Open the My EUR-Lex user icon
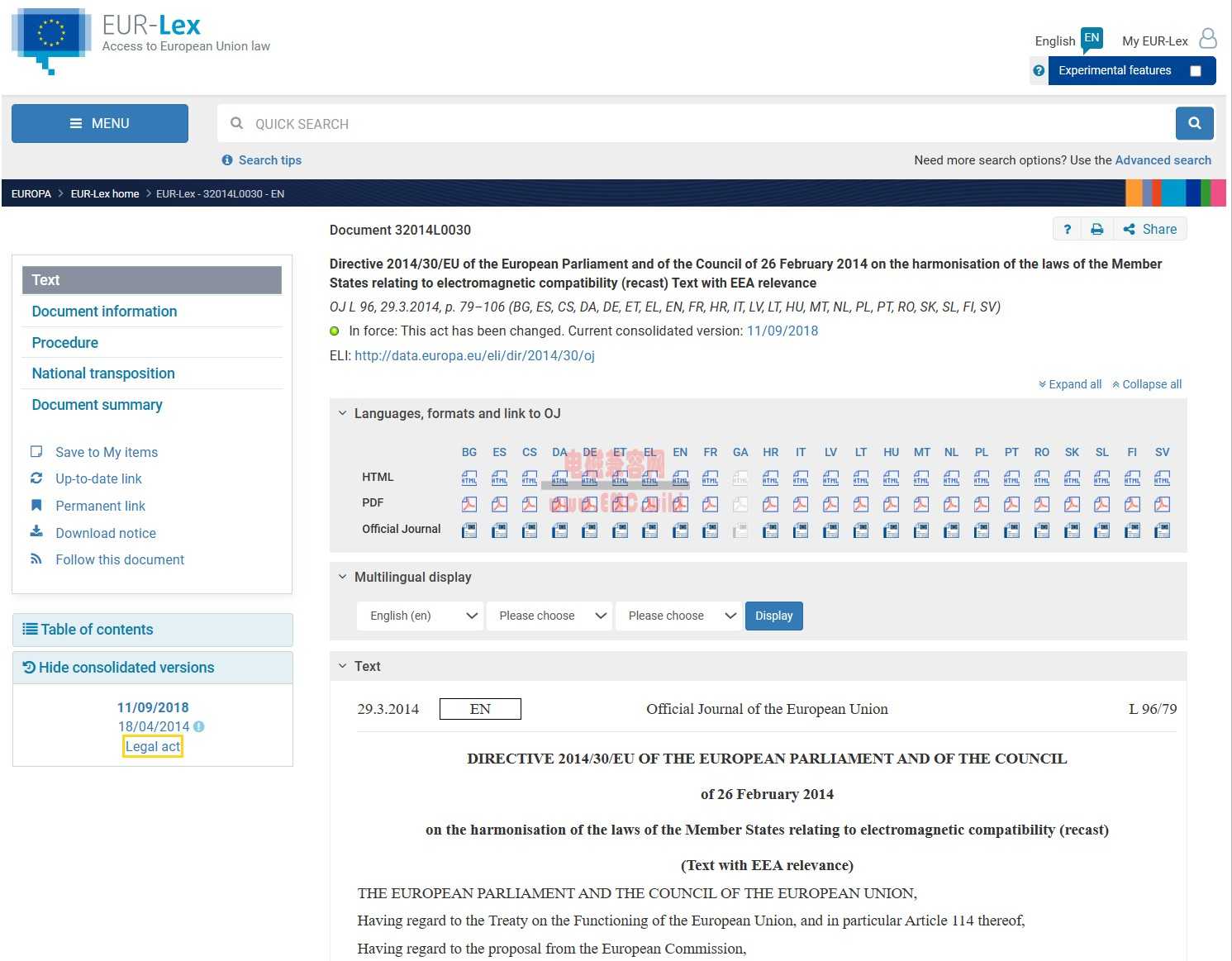The width and height of the screenshot is (1232, 961). coord(1208,39)
